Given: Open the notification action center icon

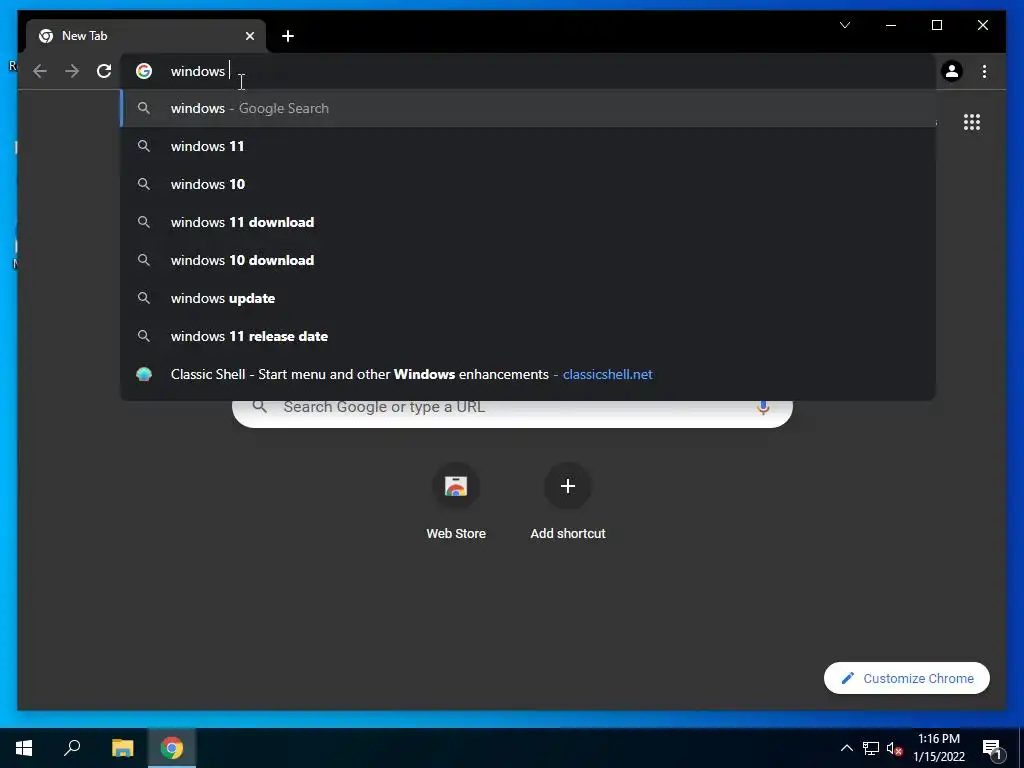Looking at the screenshot, I should coord(992,749).
